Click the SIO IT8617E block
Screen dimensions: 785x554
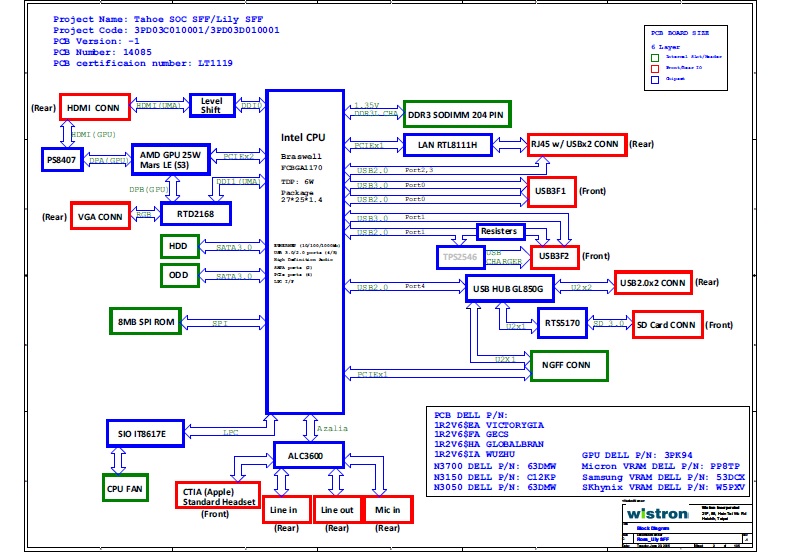[x=145, y=433]
